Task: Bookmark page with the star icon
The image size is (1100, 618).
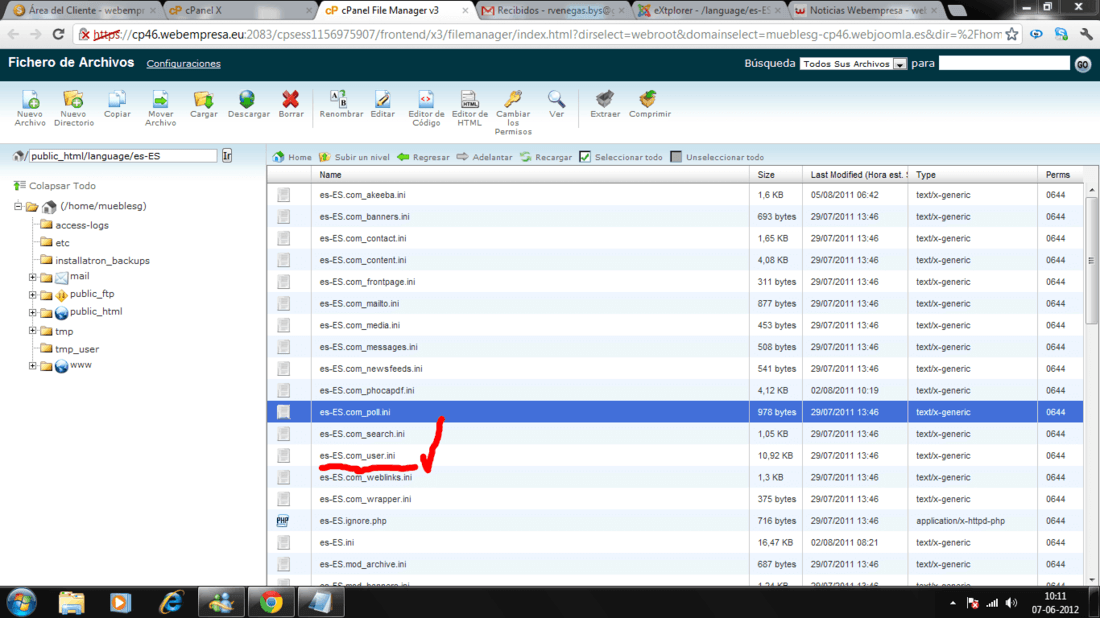Action: pyautogui.click(x=1012, y=34)
